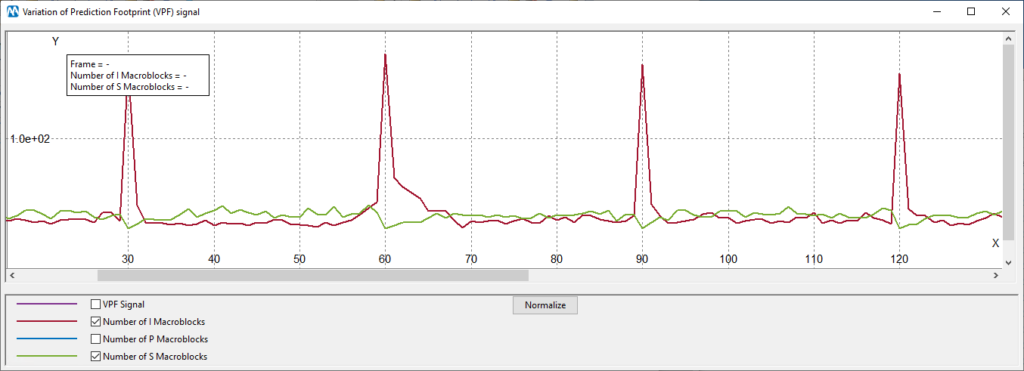Click the app icon in the title bar
1024x371 pixels.
(12, 11)
